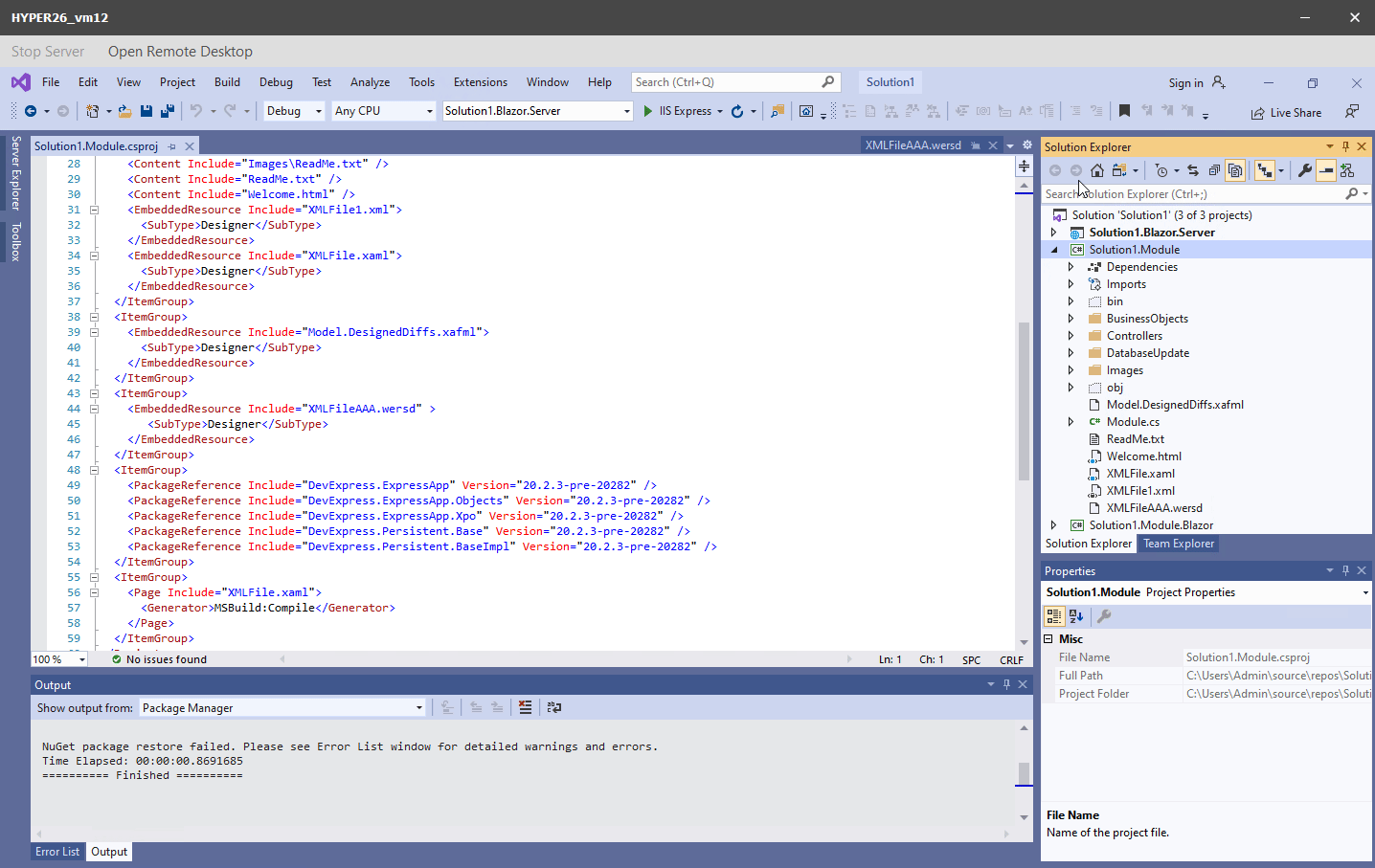Click the Sign in link
The image size is (1375, 868).
(1187, 82)
